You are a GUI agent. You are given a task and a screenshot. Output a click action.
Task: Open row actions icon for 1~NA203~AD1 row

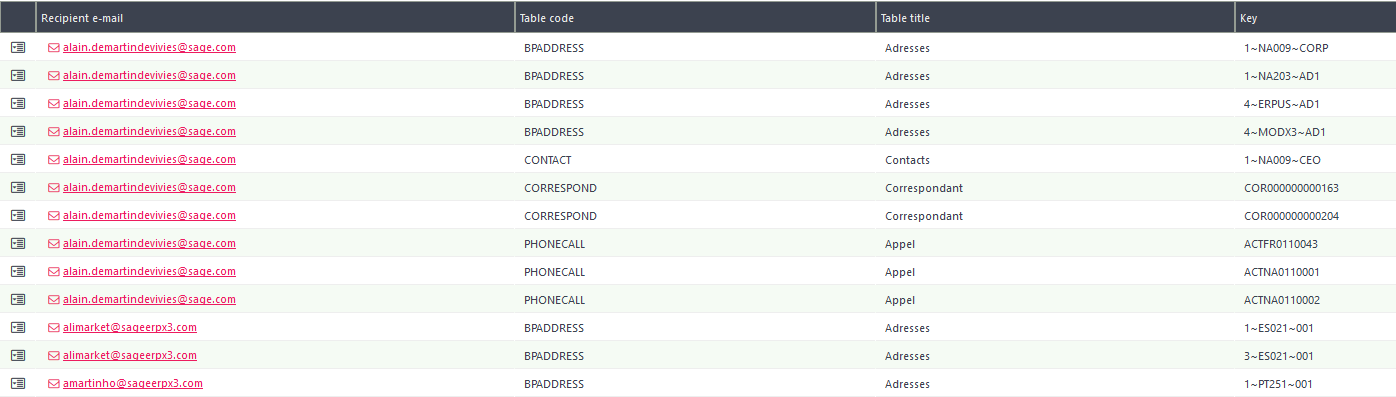pyautogui.click(x=18, y=75)
